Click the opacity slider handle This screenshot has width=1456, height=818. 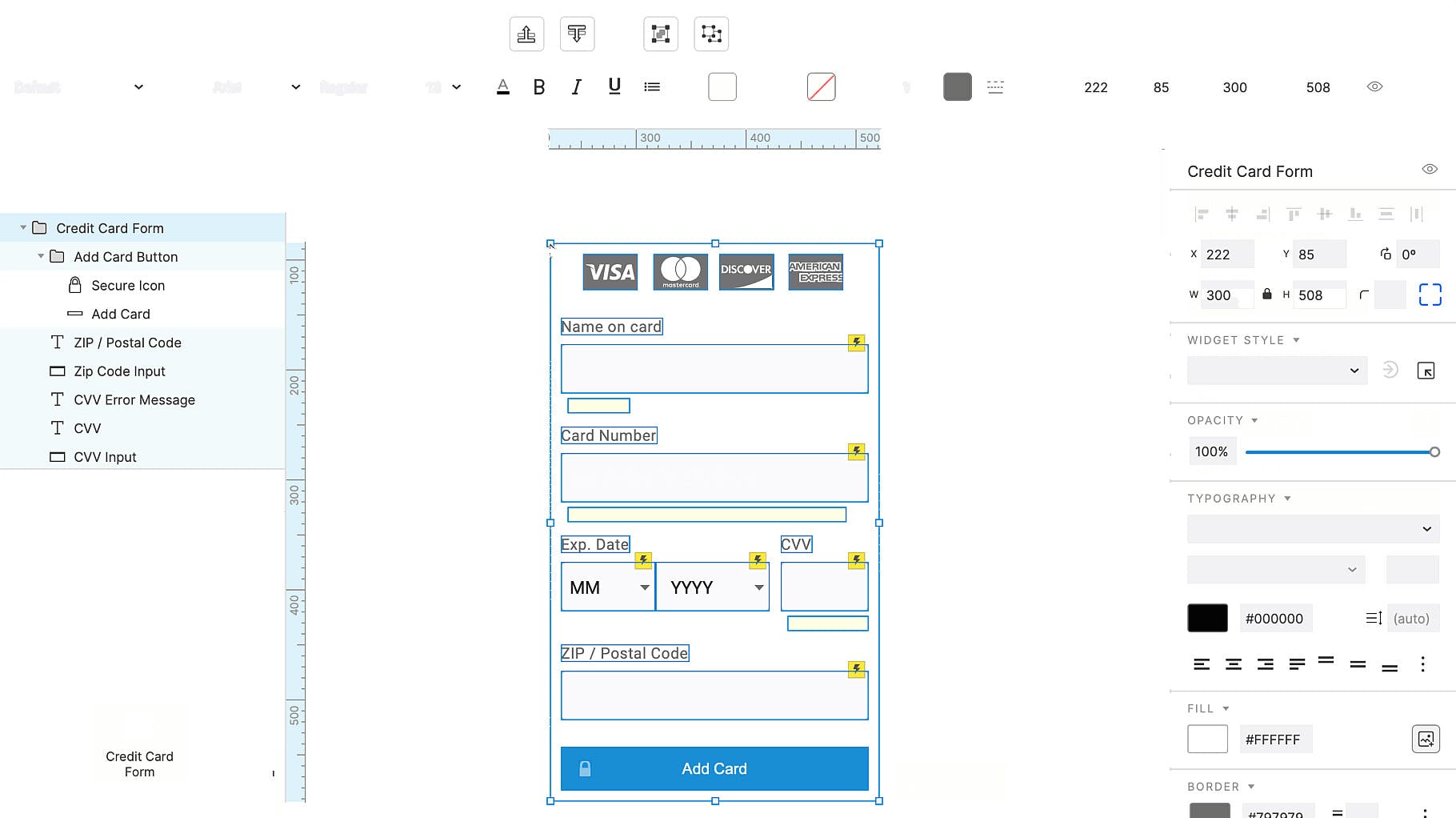click(1434, 452)
